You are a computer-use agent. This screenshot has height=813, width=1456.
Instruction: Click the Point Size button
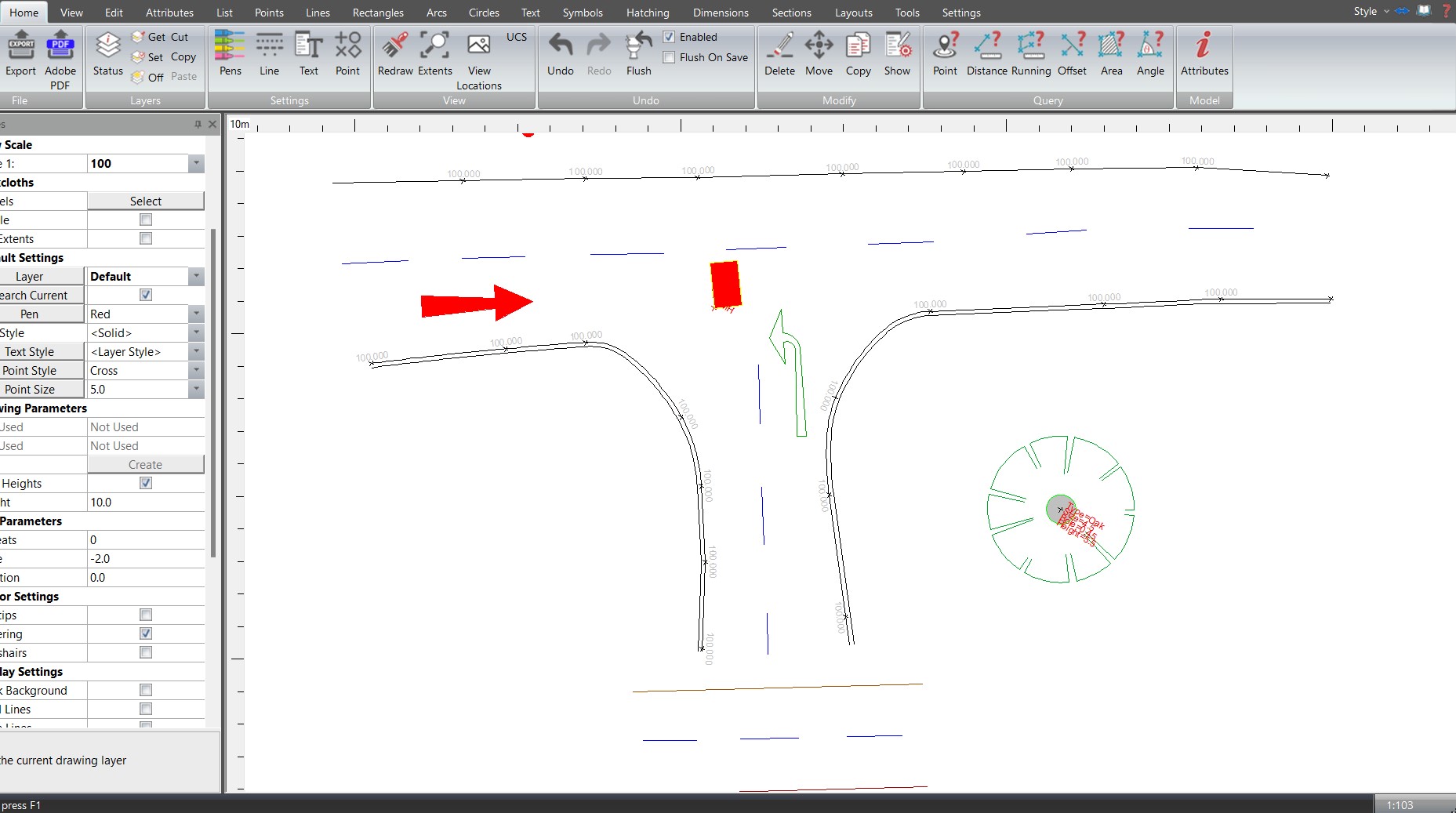click(x=41, y=389)
